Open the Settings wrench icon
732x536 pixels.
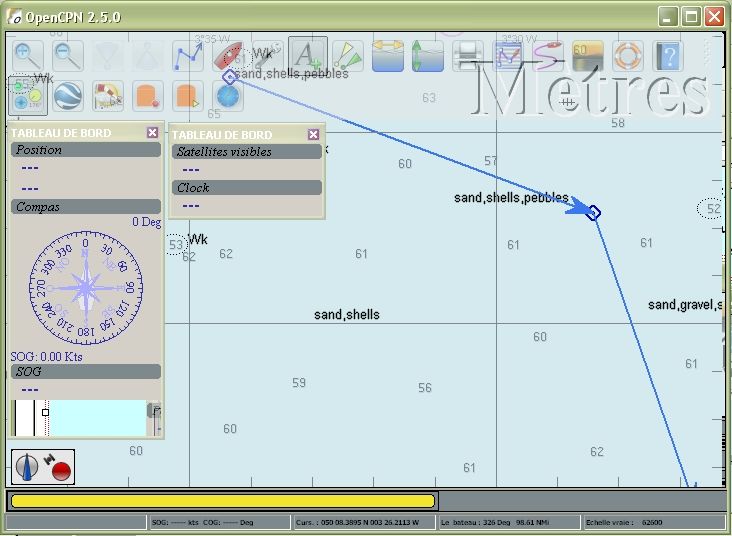267,56
